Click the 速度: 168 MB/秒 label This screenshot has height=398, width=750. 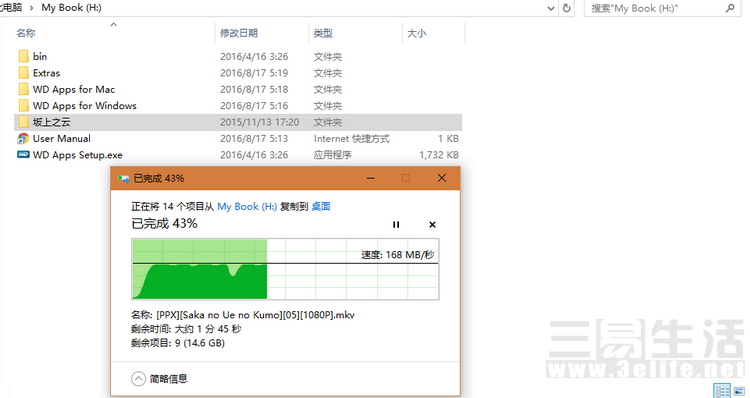(x=397, y=254)
